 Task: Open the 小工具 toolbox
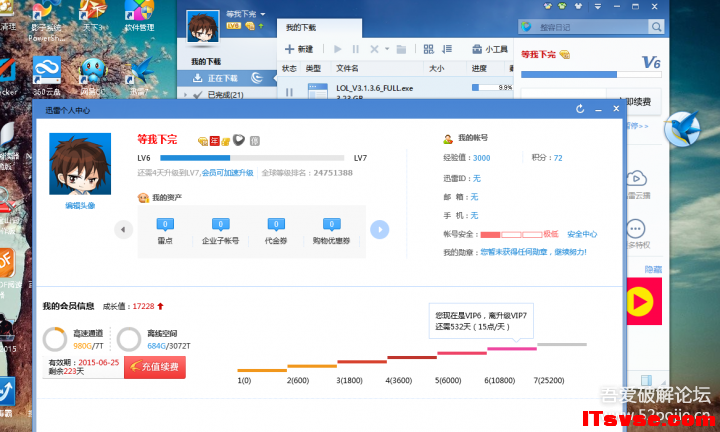[489, 49]
